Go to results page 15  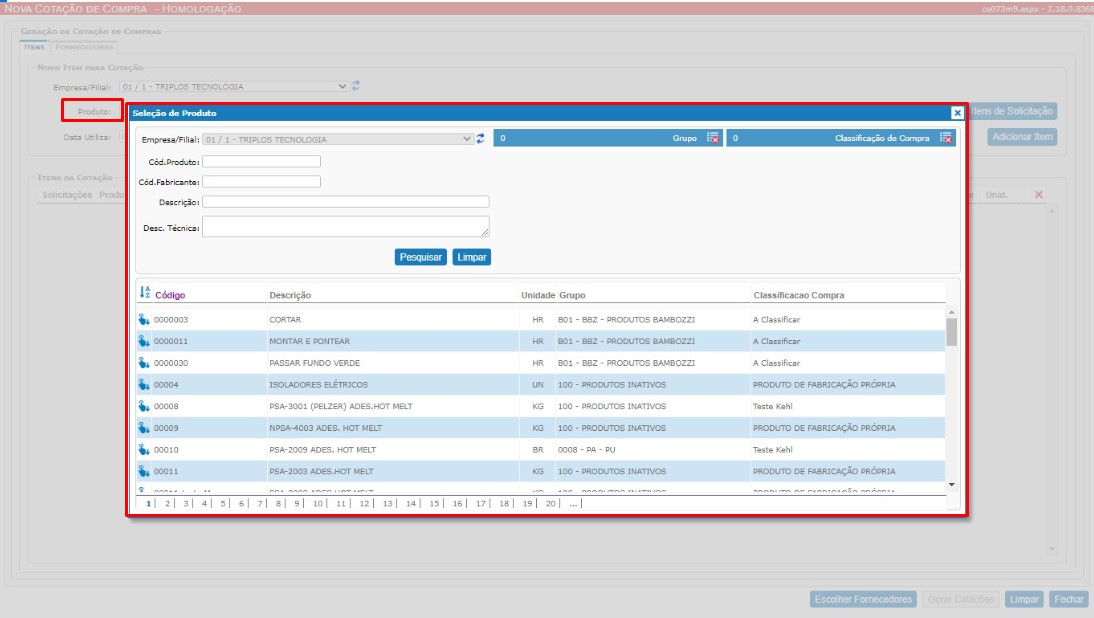pos(434,503)
